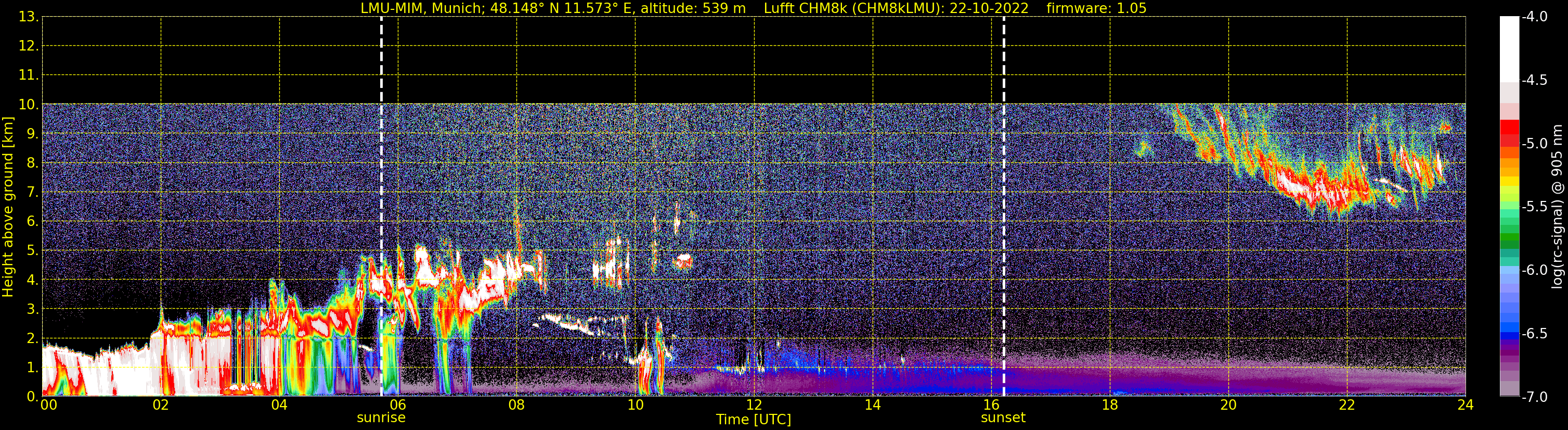Select the height axis tick label '12.'
This screenshot has height=430, width=1568.
(29, 46)
